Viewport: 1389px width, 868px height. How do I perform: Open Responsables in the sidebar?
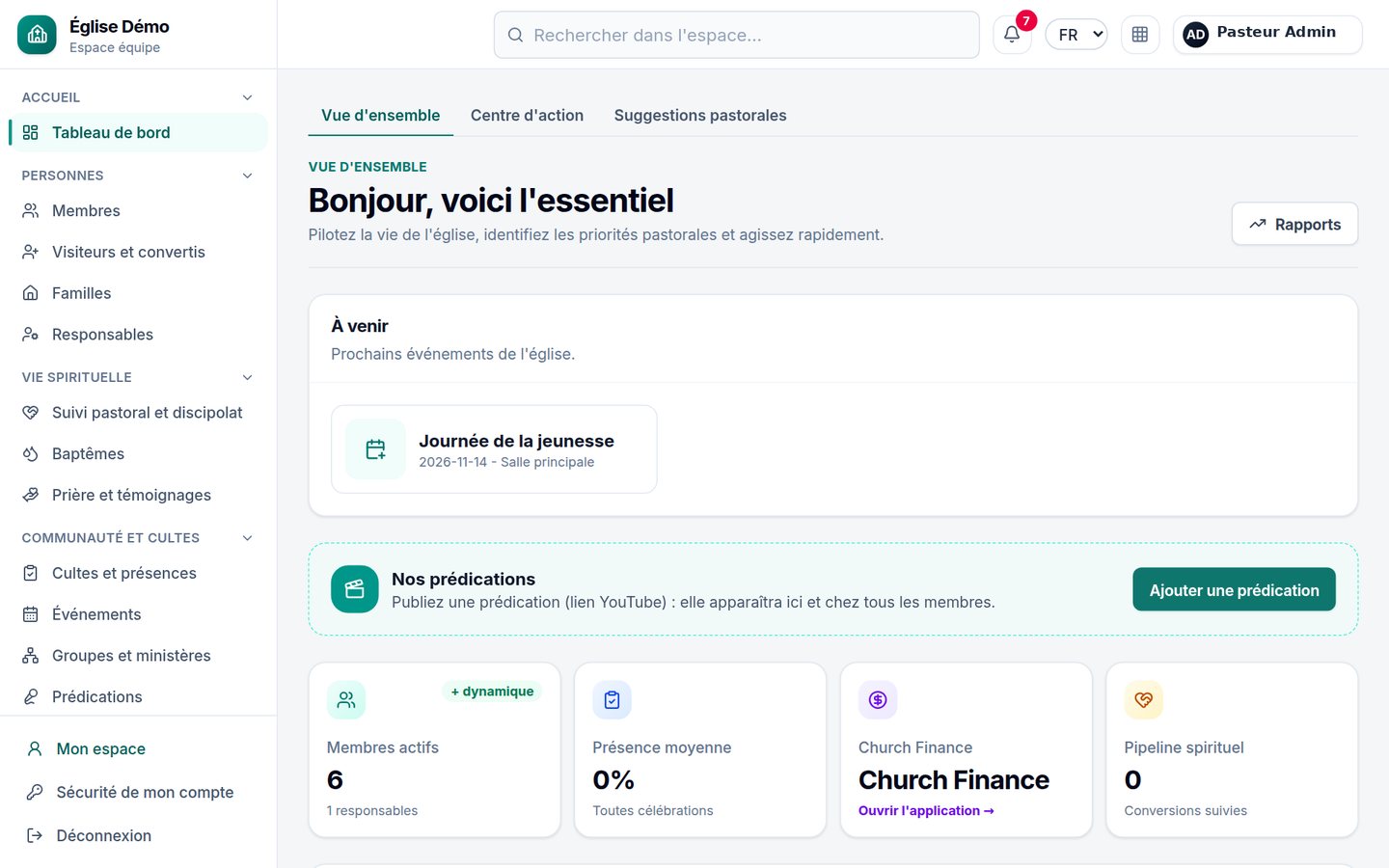click(138, 335)
